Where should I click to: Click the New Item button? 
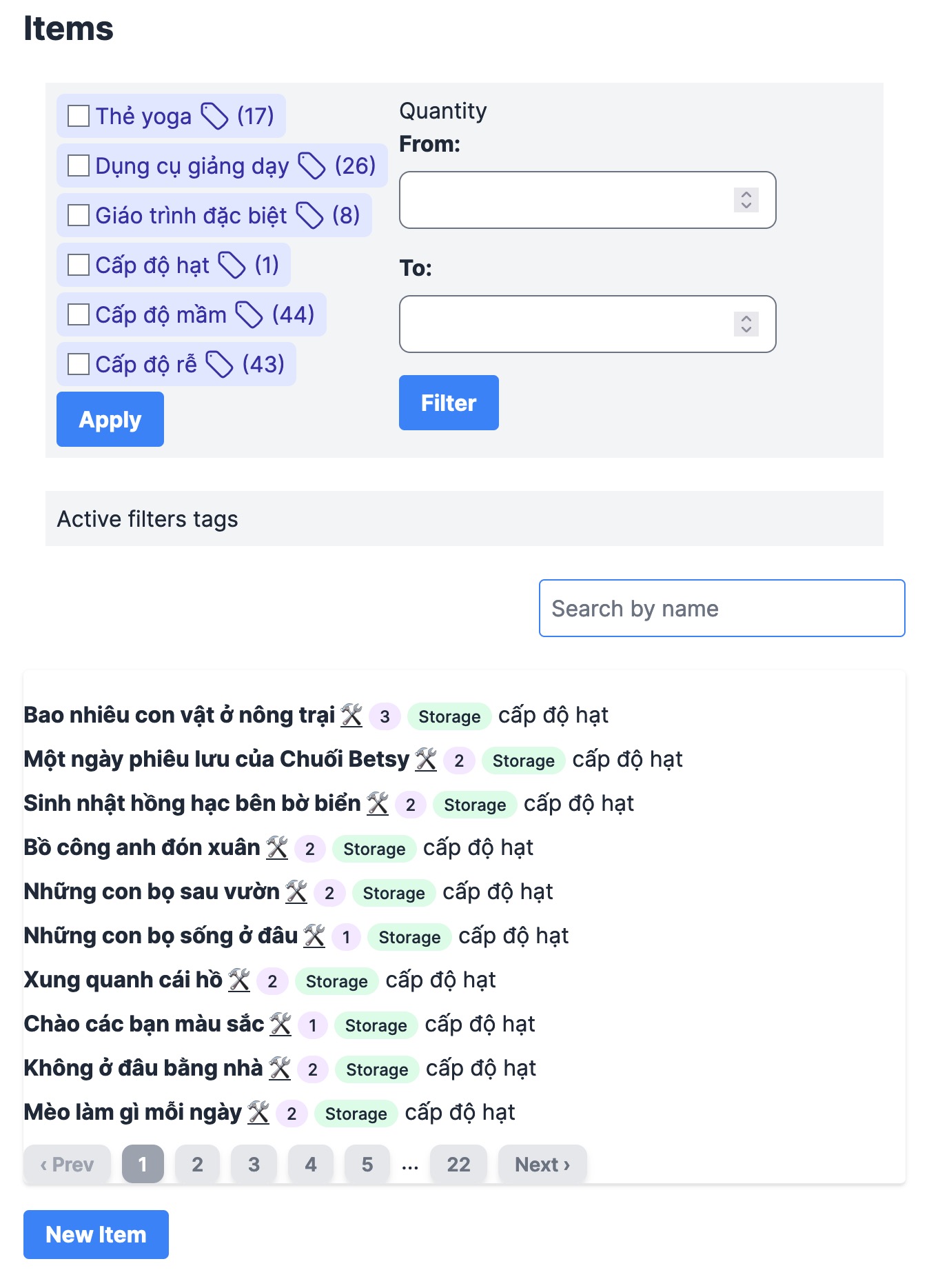coord(96,1234)
